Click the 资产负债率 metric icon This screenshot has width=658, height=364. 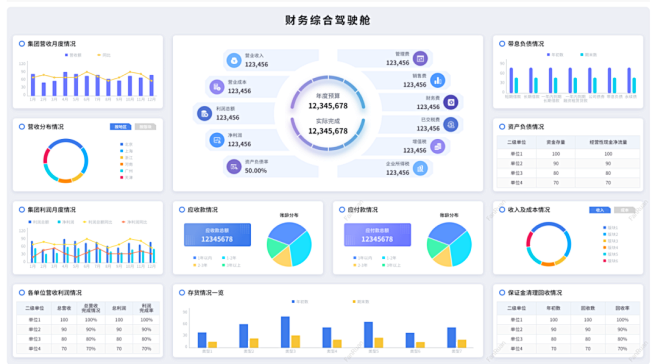coord(234,166)
